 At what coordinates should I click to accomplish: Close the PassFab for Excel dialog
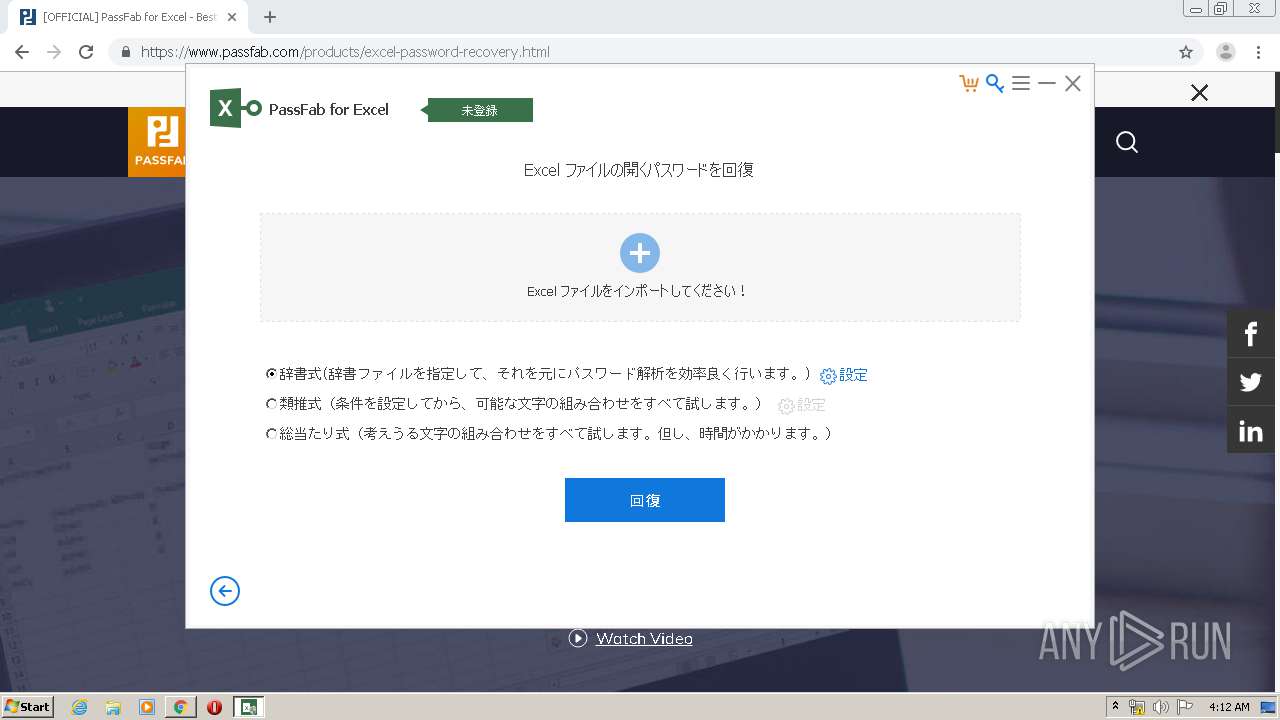coord(1073,84)
